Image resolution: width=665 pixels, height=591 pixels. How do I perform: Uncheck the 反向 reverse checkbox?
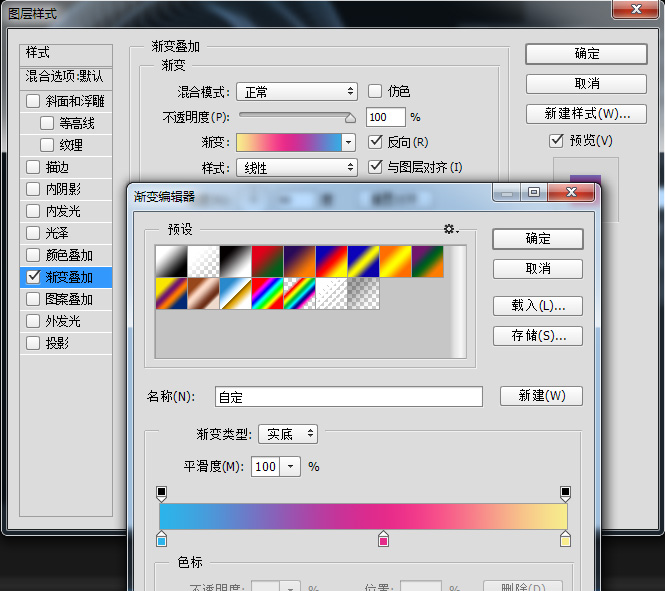coord(376,142)
